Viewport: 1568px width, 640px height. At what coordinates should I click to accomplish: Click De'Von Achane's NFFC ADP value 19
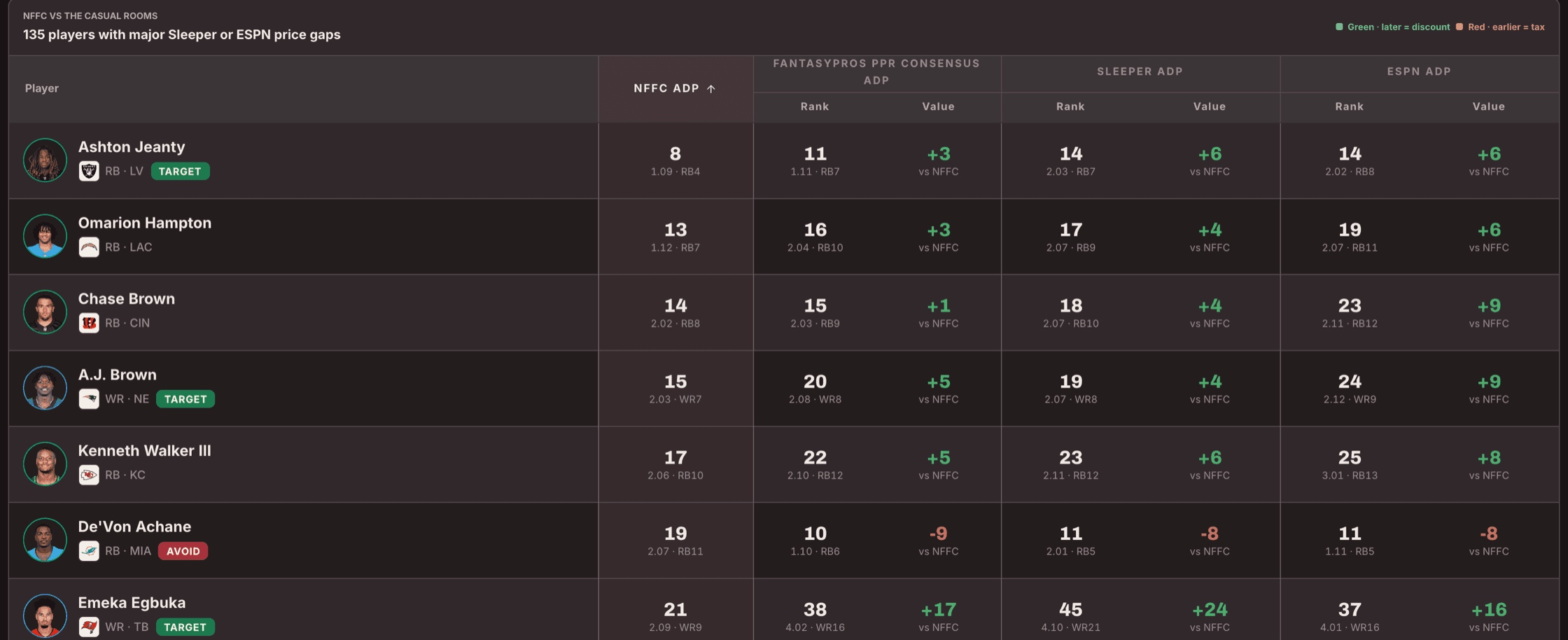pos(675,534)
